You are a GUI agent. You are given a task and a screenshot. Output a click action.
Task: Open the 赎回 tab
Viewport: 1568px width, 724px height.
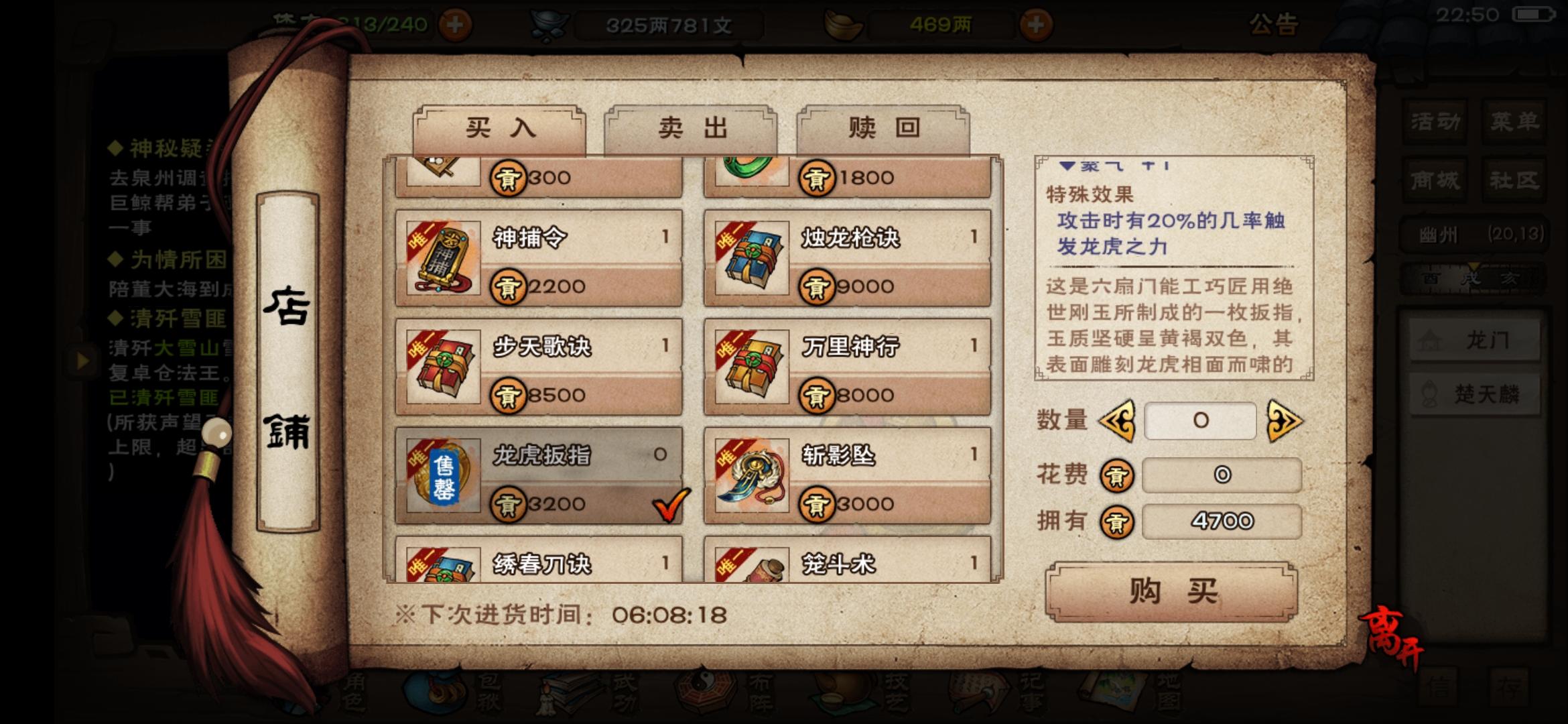coord(883,129)
